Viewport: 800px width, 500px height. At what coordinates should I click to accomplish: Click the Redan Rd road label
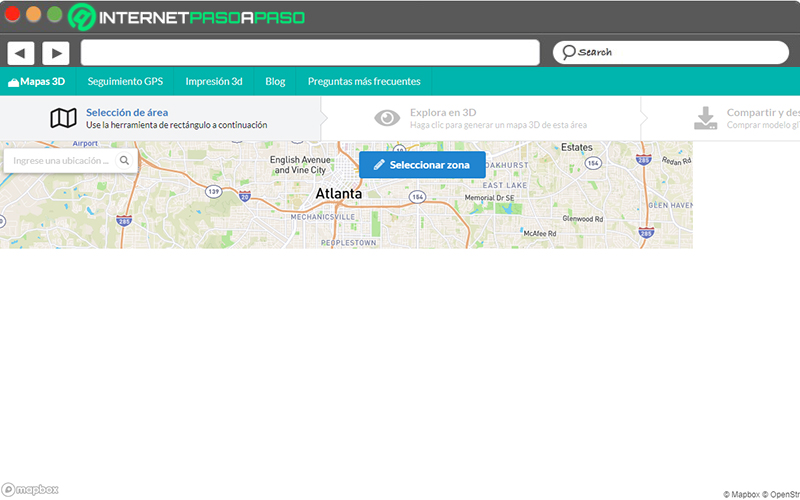677,161
